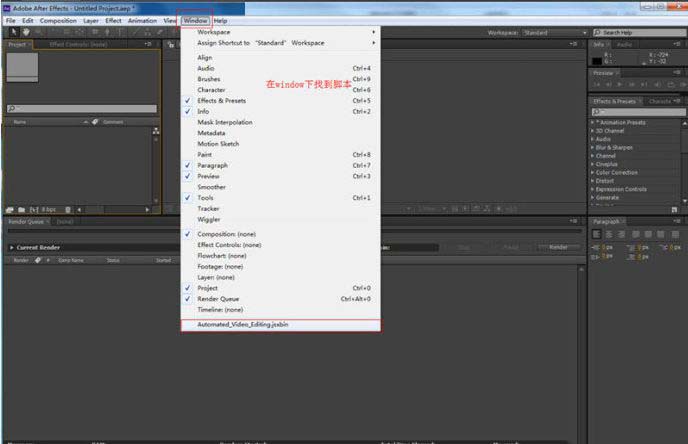
Task: Click the new folder icon in Project panel
Action: click(x=20, y=209)
